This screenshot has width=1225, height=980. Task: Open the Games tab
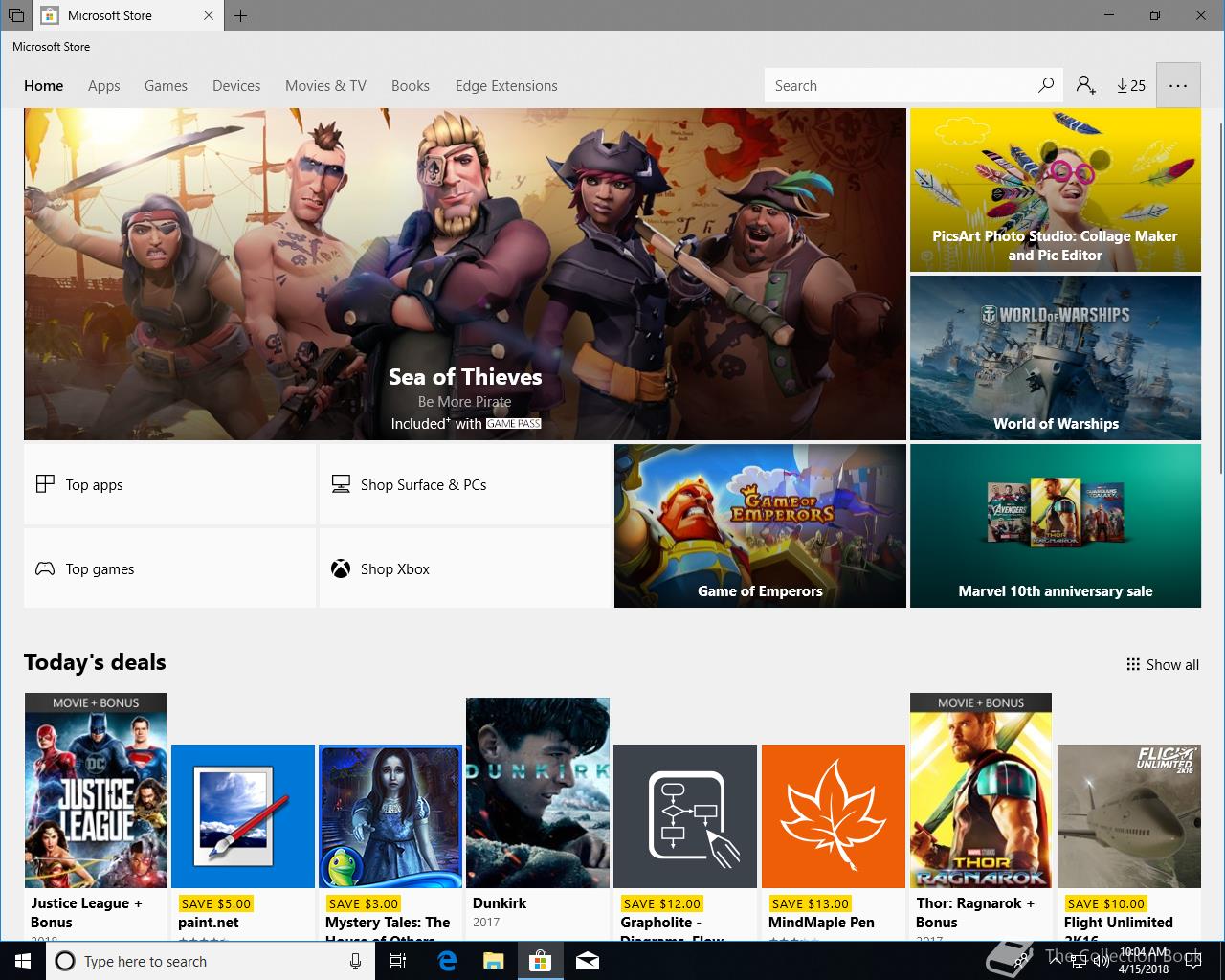click(166, 85)
